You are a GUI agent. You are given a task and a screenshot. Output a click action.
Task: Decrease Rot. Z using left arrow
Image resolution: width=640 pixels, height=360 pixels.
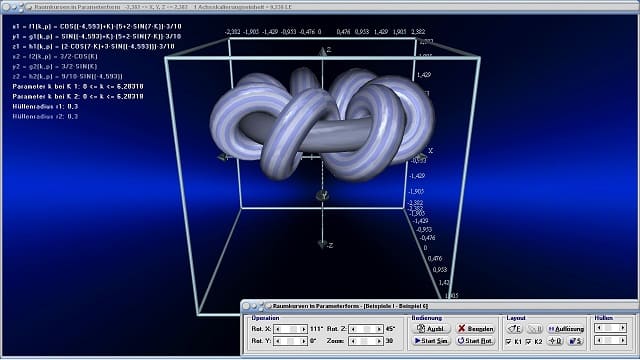353,329
